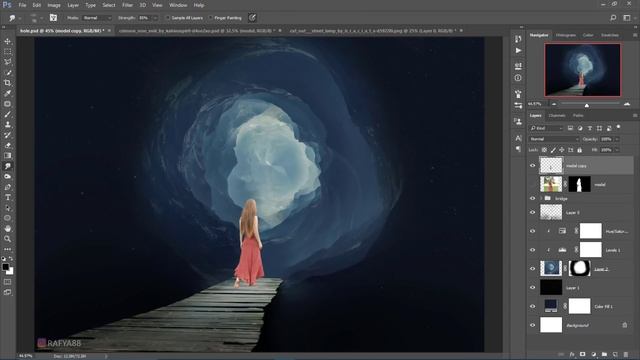Image resolution: width=640 pixels, height=360 pixels.
Task: Open the layer Opacity dropdown arrow
Action: coord(617,139)
